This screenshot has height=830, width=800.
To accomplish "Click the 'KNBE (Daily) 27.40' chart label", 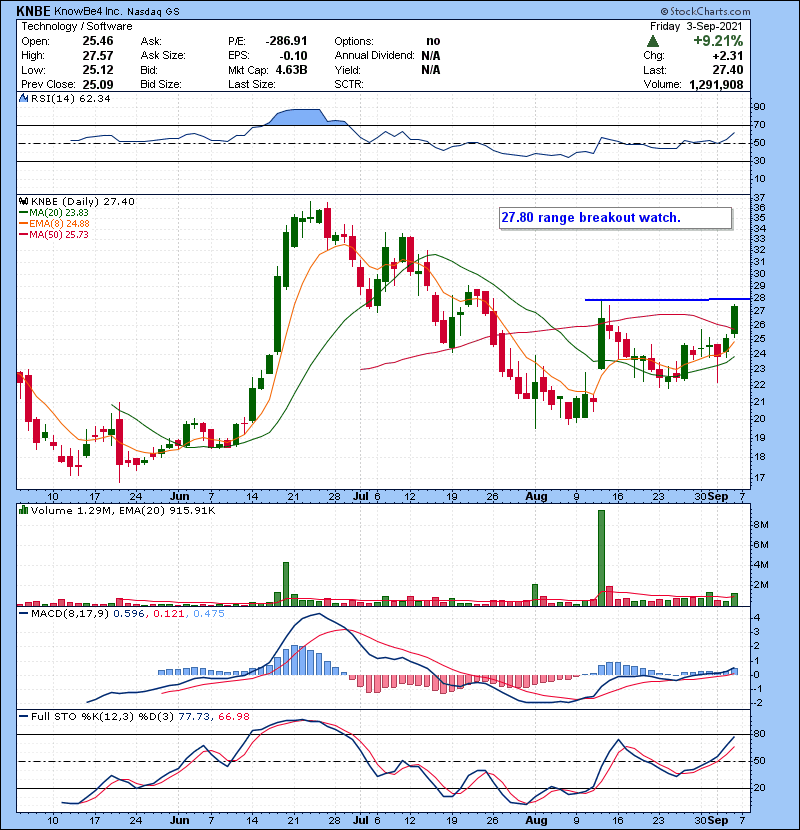I will [x=83, y=201].
